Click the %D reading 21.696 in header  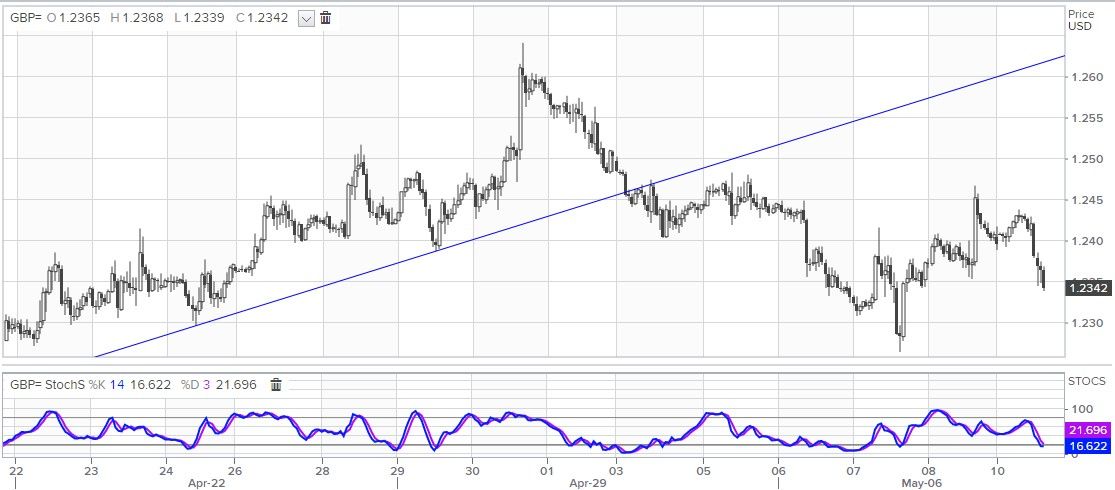click(236, 385)
